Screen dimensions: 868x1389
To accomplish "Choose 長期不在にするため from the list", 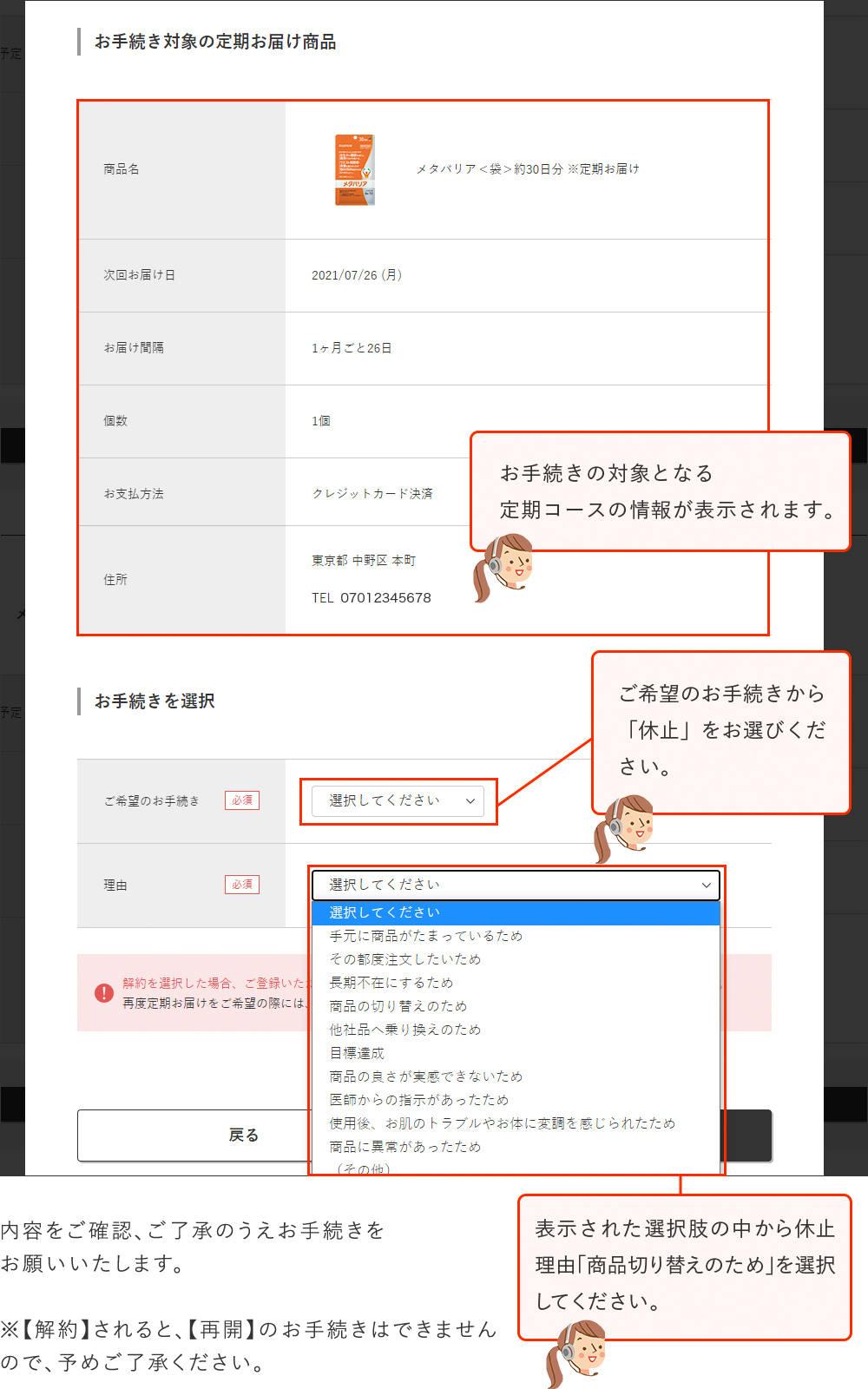I will [x=391, y=983].
